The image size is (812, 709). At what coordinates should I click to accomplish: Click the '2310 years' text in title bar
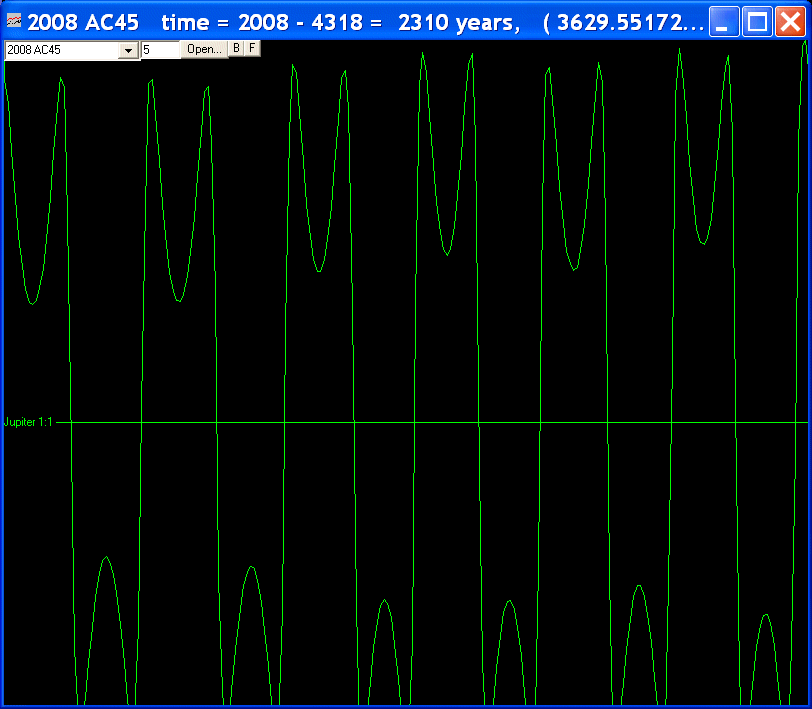(466, 22)
